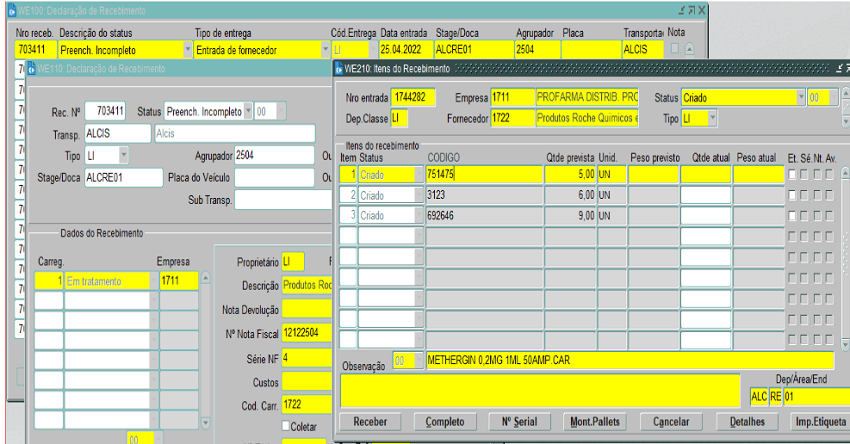The width and height of the screenshot is (850, 444).
Task: Expand the Preench. Incompleto status dropdown in WE110
Action: point(249,110)
